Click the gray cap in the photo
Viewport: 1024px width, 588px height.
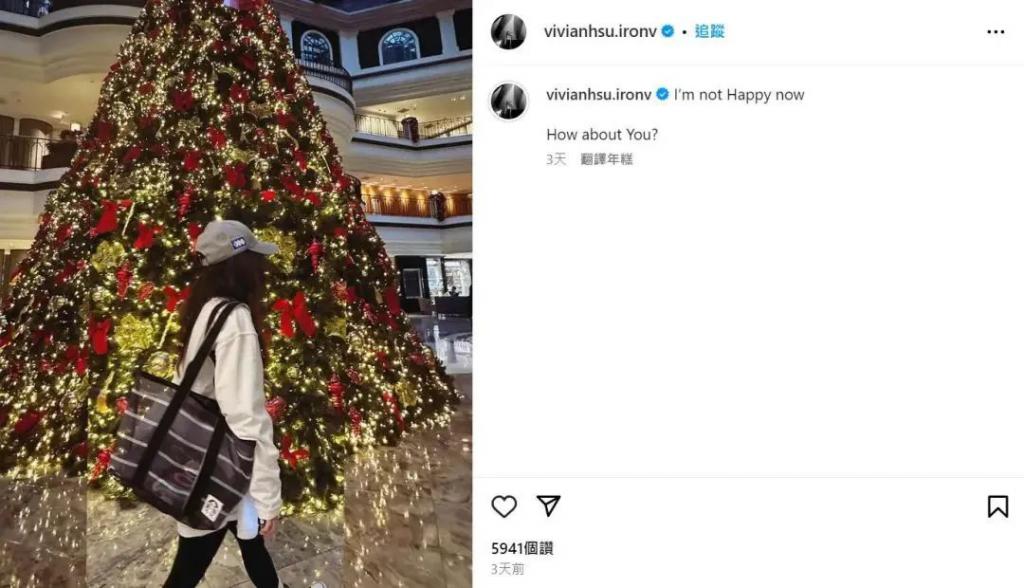pyautogui.click(x=234, y=242)
